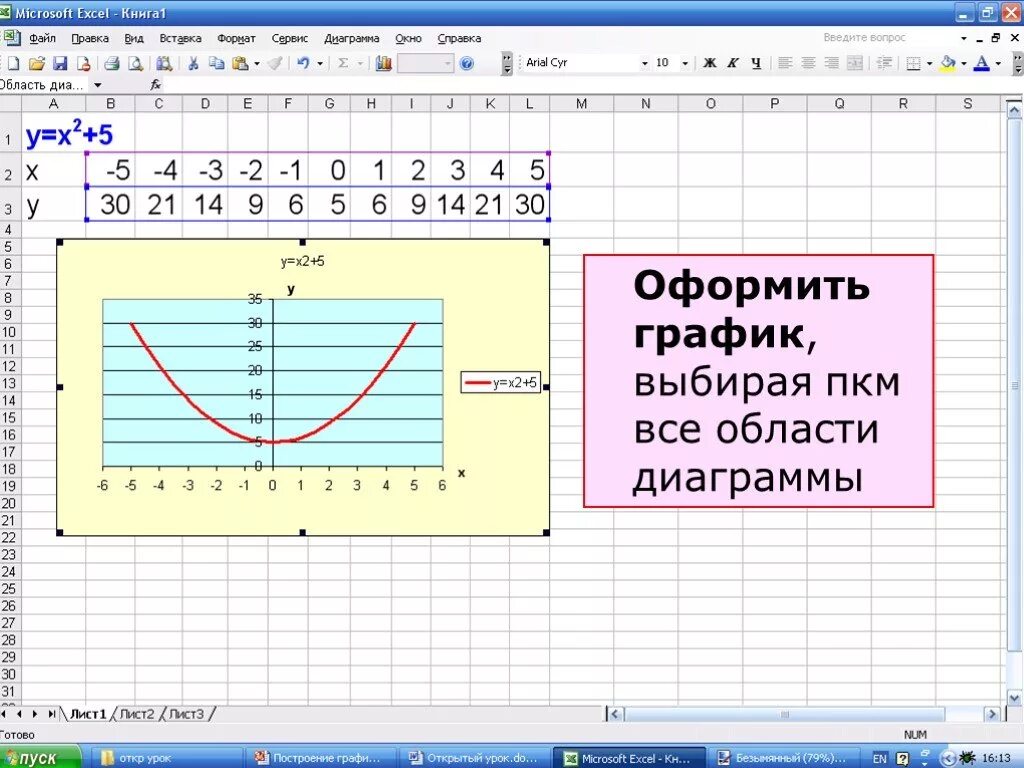Toggle align right
Screen dimensions: 1024x768
point(831,63)
